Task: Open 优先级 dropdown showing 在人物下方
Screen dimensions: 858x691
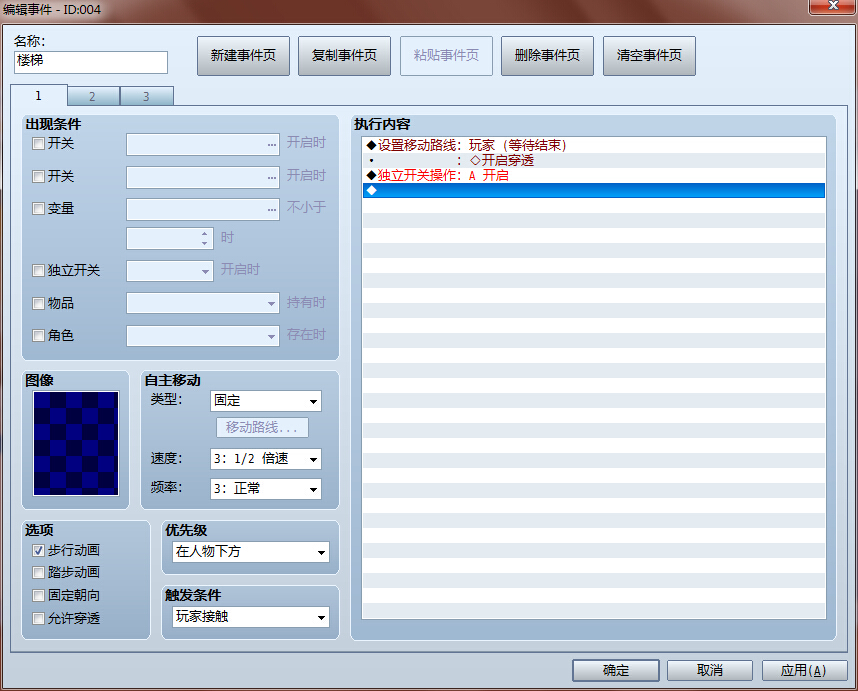Action: (251, 552)
